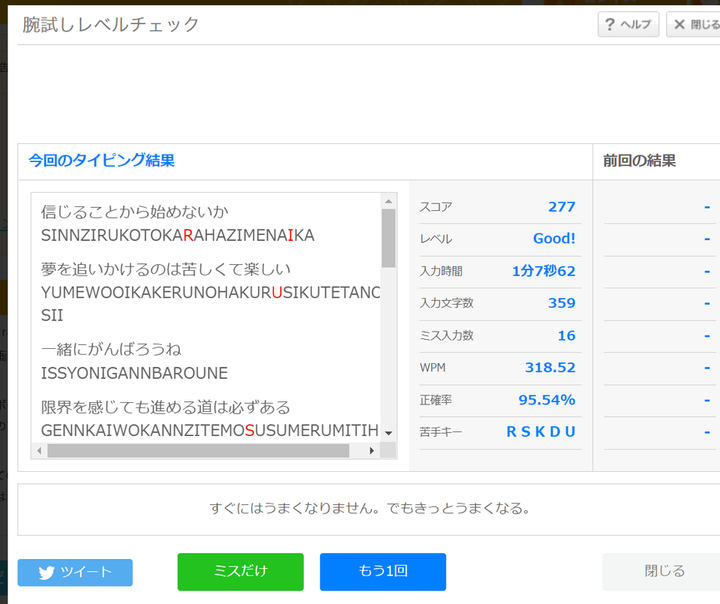Click the right arrow of the horizontal scrollbar
Viewport: 720px width, 604px height.
(372, 451)
